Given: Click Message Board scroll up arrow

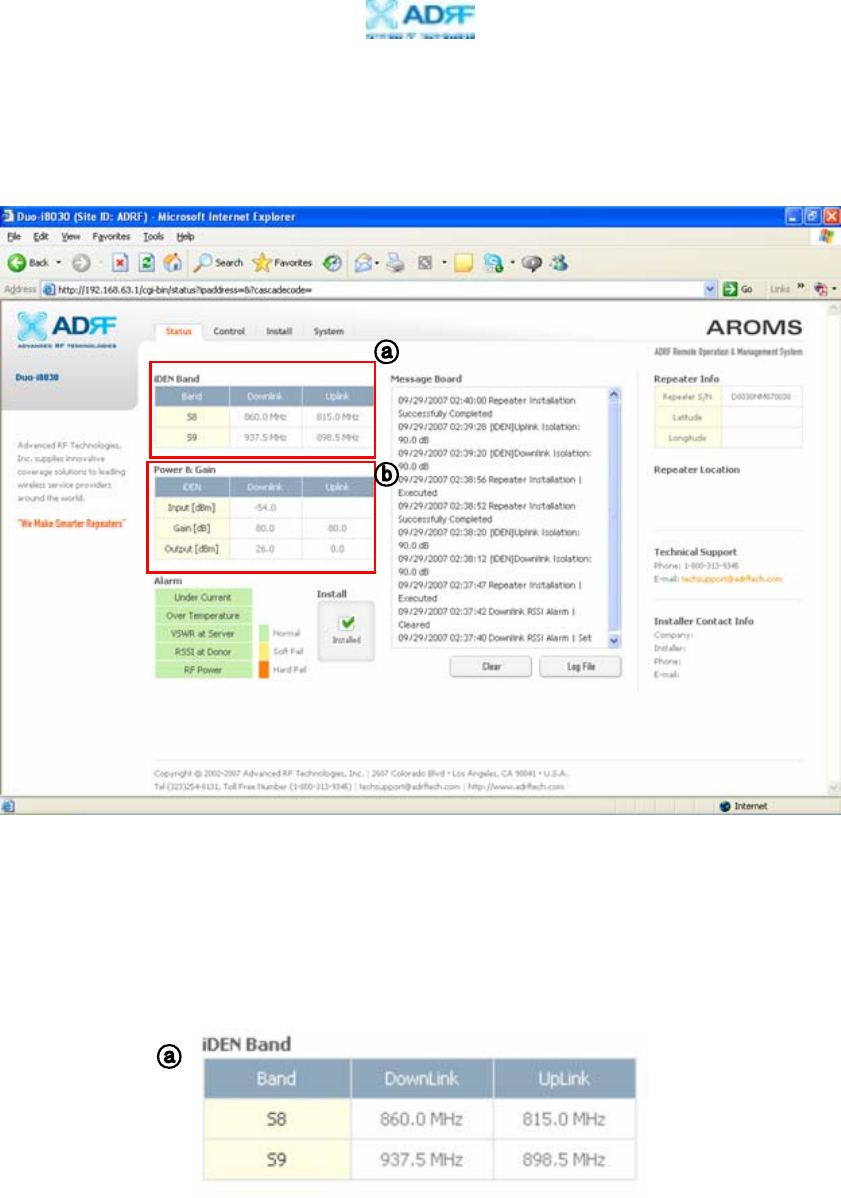Looking at the screenshot, I should (x=613, y=395).
